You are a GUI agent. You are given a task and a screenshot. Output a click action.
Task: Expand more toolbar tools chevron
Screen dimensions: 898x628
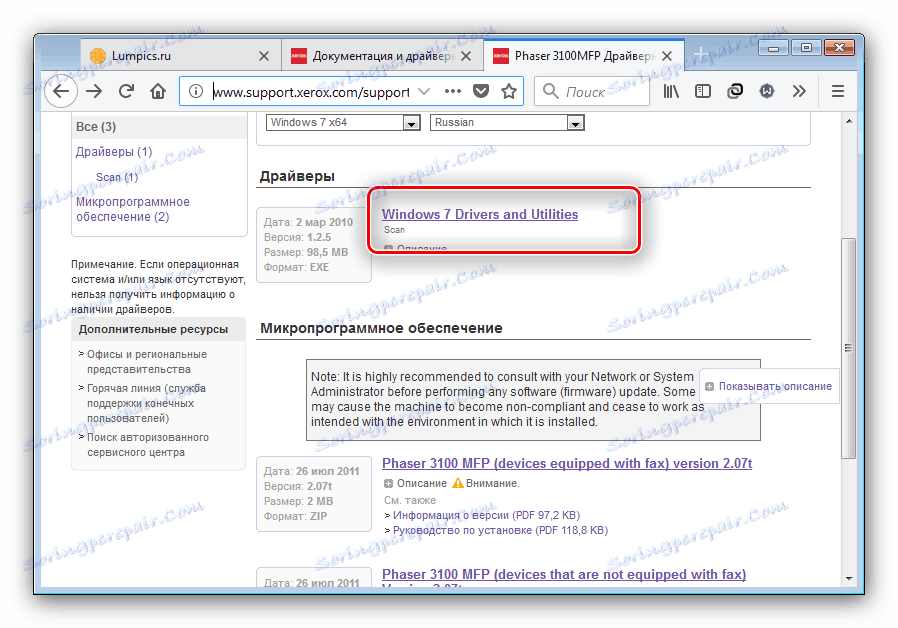pos(799,91)
